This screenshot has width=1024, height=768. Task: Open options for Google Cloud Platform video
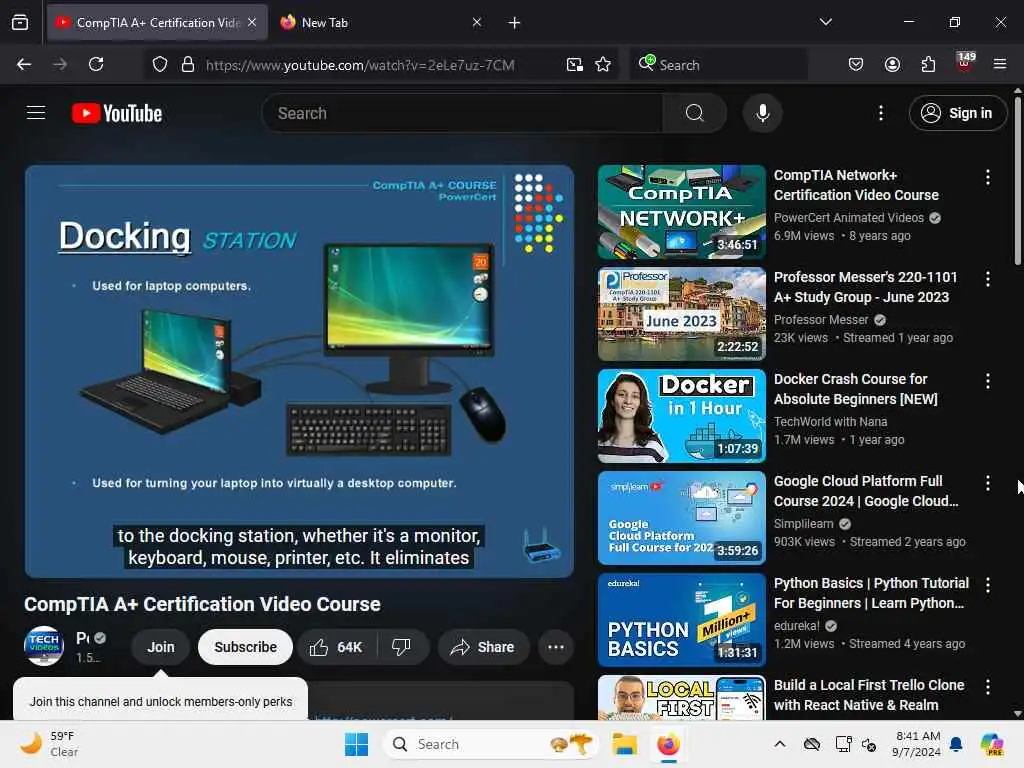pyautogui.click(x=987, y=483)
